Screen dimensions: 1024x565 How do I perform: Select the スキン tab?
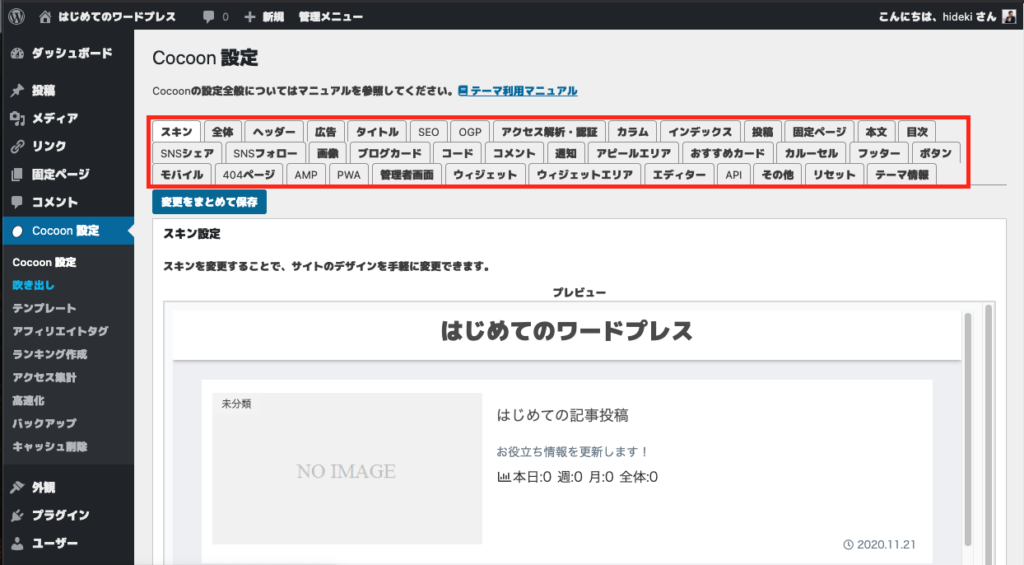coord(177,132)
